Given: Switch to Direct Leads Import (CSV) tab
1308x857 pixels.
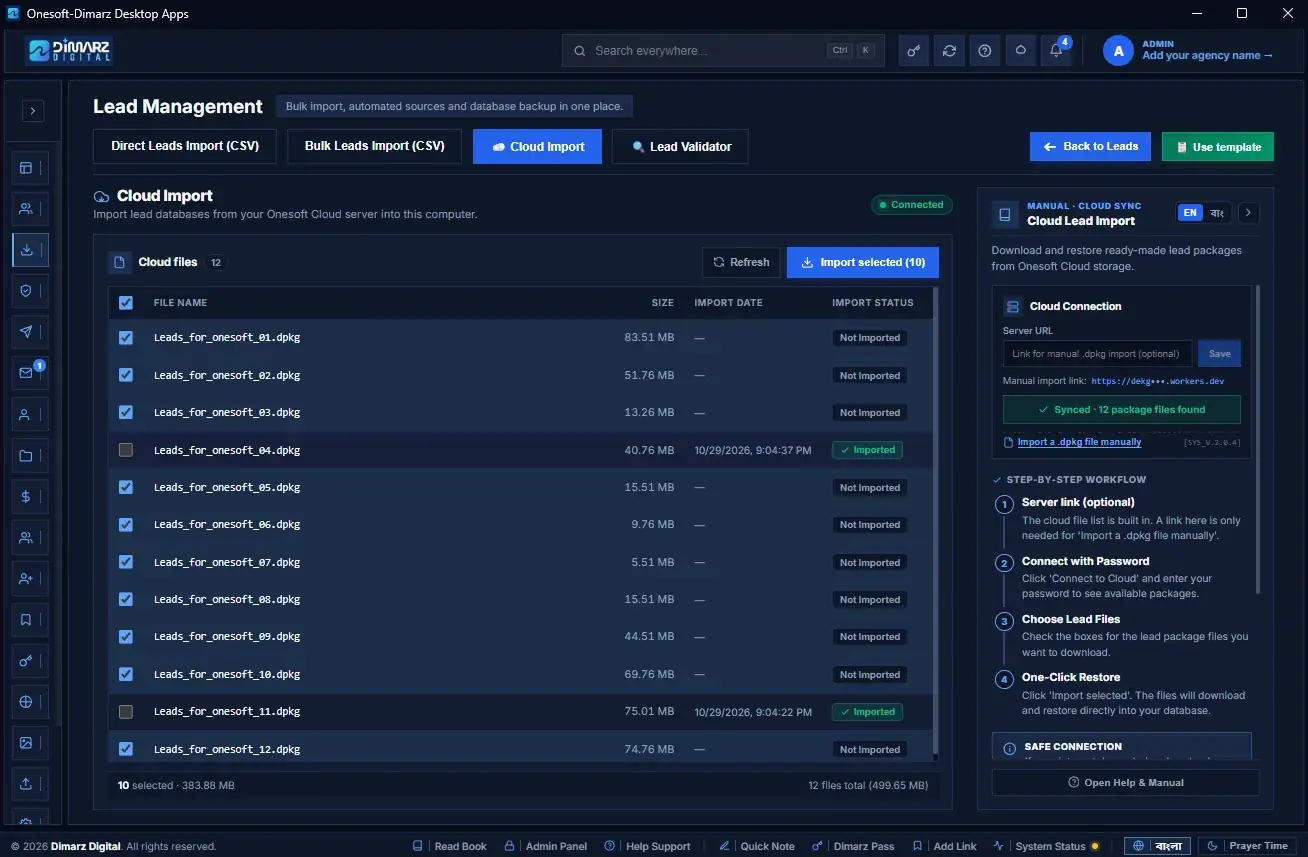Looking at the screenshot, I should 185,146.
